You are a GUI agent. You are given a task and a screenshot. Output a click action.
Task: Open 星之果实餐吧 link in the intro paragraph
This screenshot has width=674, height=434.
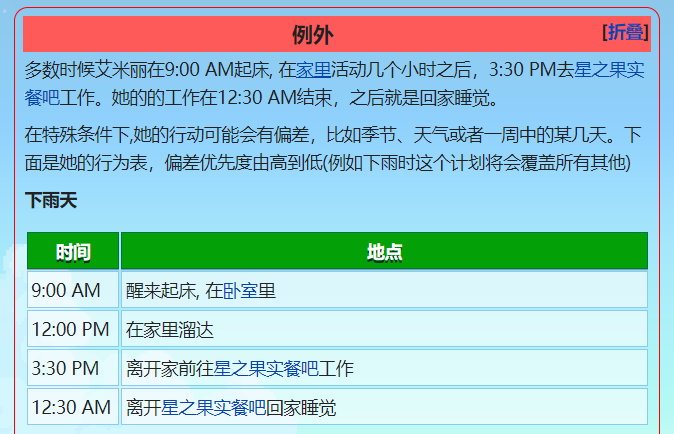[x=609, y=70]
